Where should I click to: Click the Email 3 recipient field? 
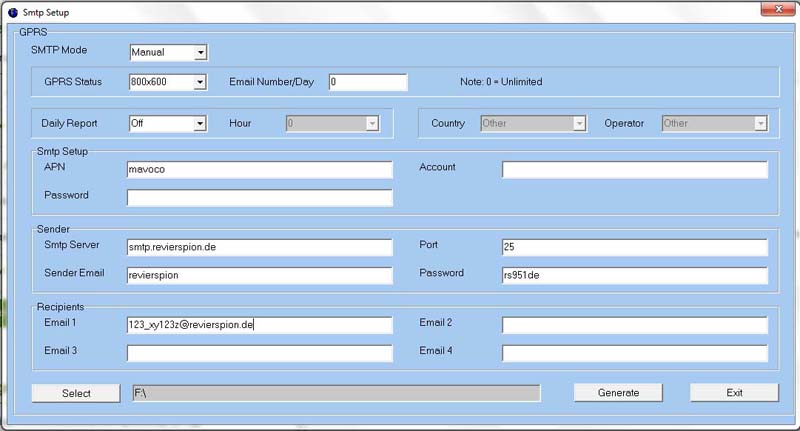click(x=259, y=352)
